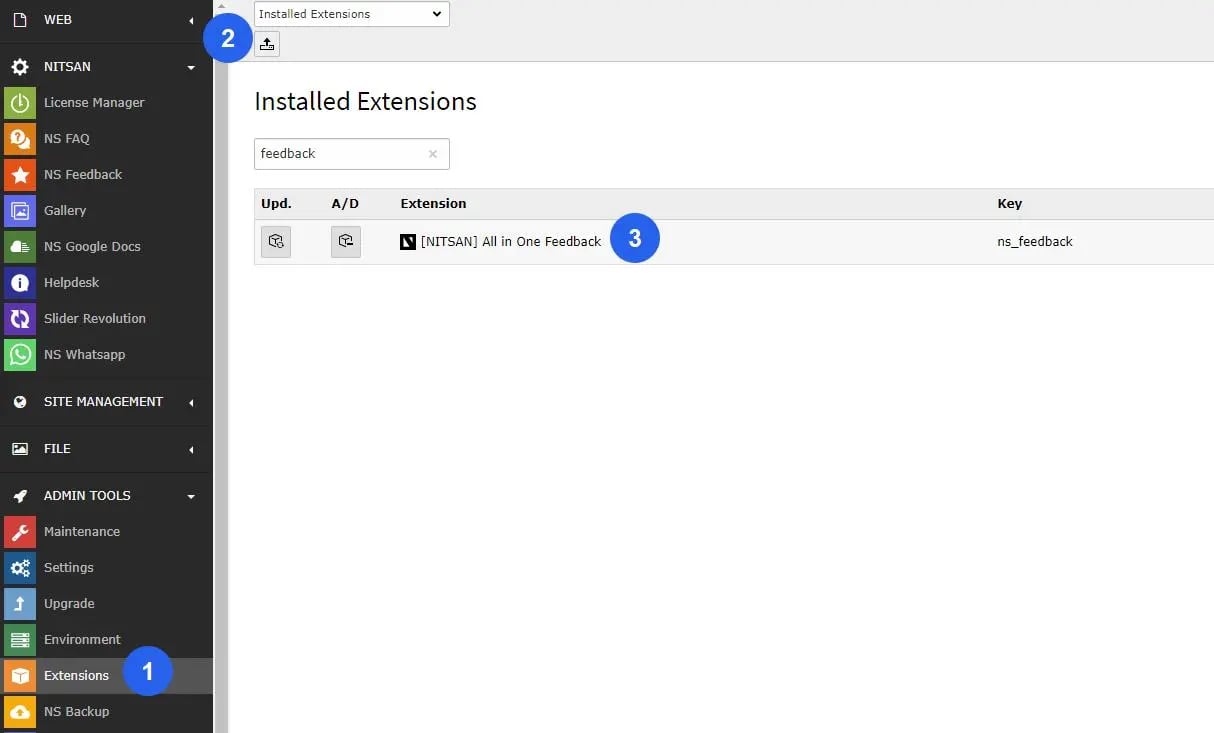Click the WEB page section icon

click(x=20, y=20)
